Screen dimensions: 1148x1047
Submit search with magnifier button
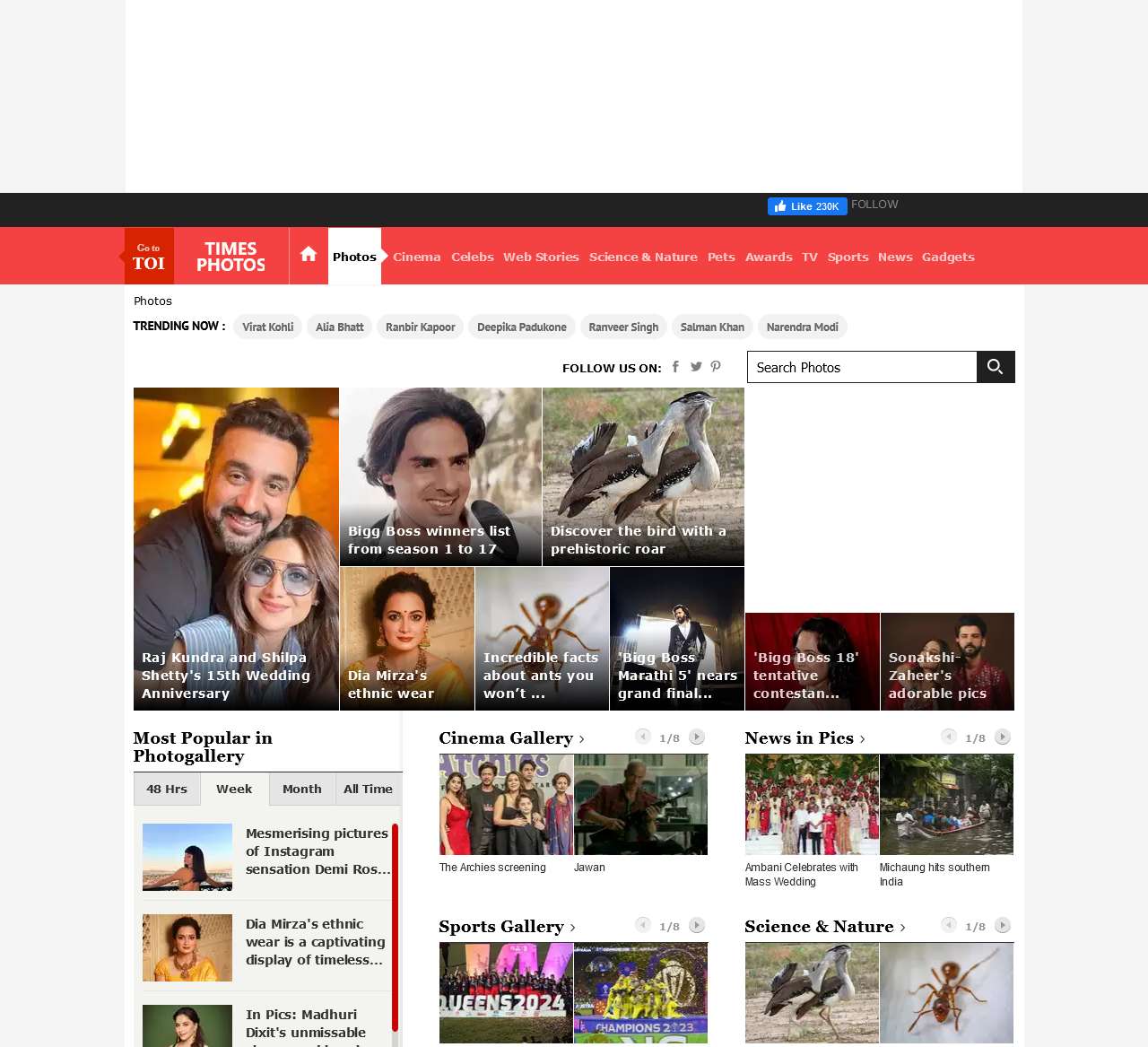[x=996, y=367]
